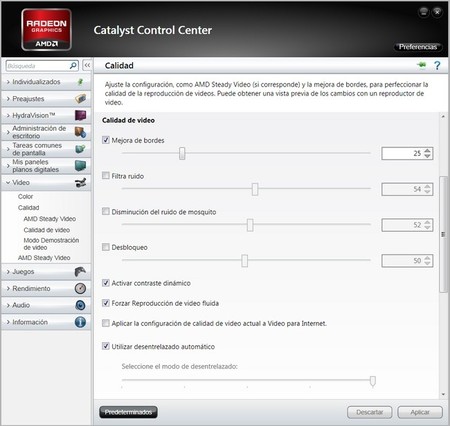Viewport: 450px width, 426px height.
Task: Click the Radeon Graphics AMD logo
Action: click(46, 30)
